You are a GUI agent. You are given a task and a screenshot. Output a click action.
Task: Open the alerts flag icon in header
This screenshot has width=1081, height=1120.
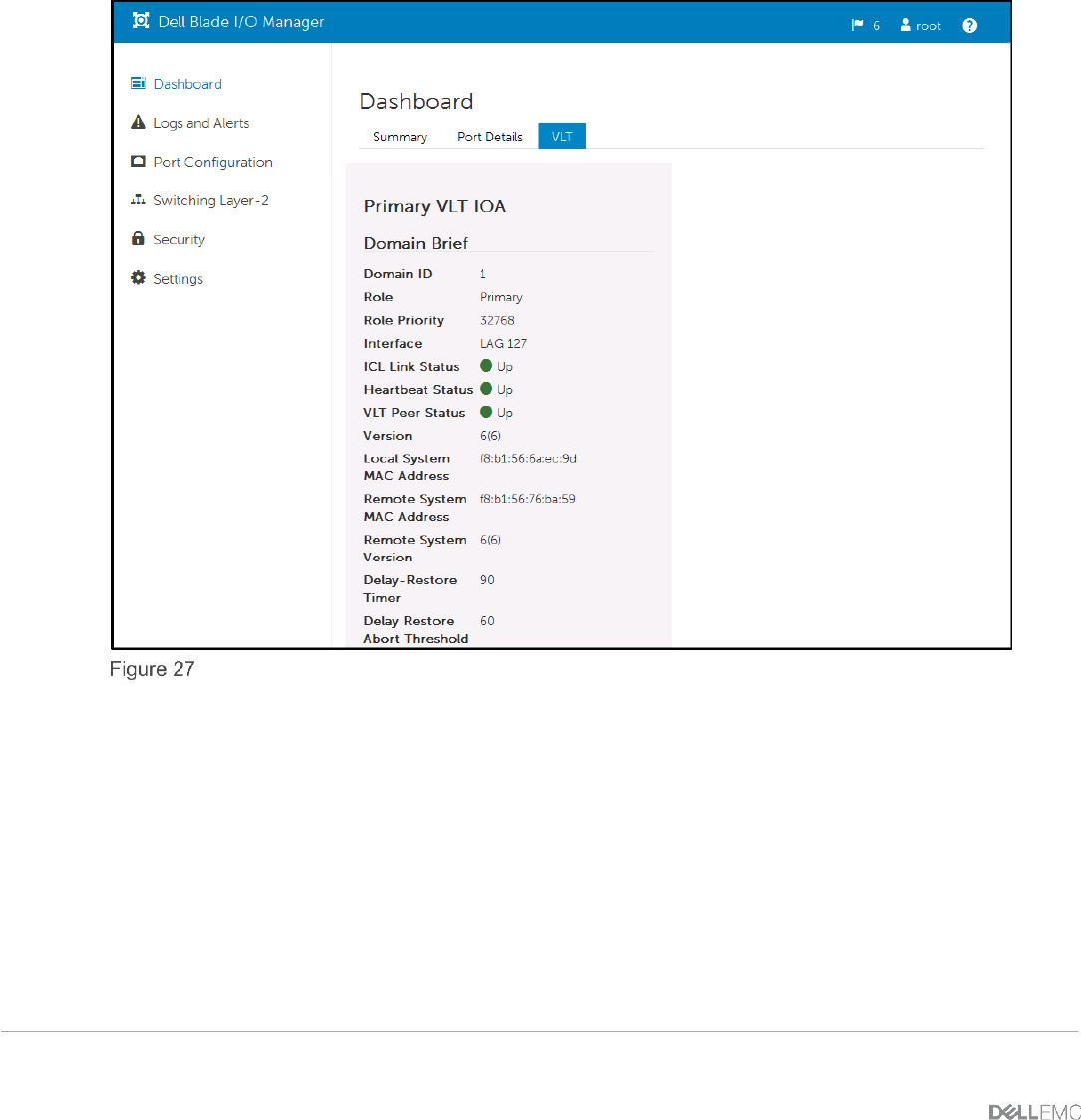pos(857,26)
